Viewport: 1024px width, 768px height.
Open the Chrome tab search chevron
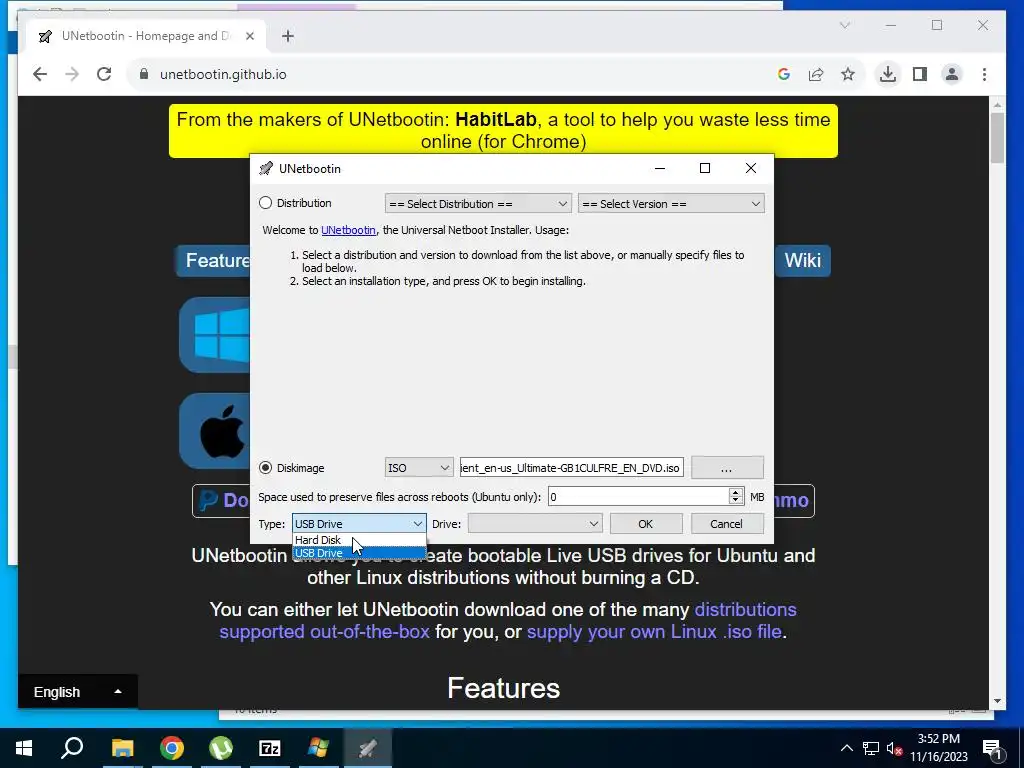tap(844, 25)
